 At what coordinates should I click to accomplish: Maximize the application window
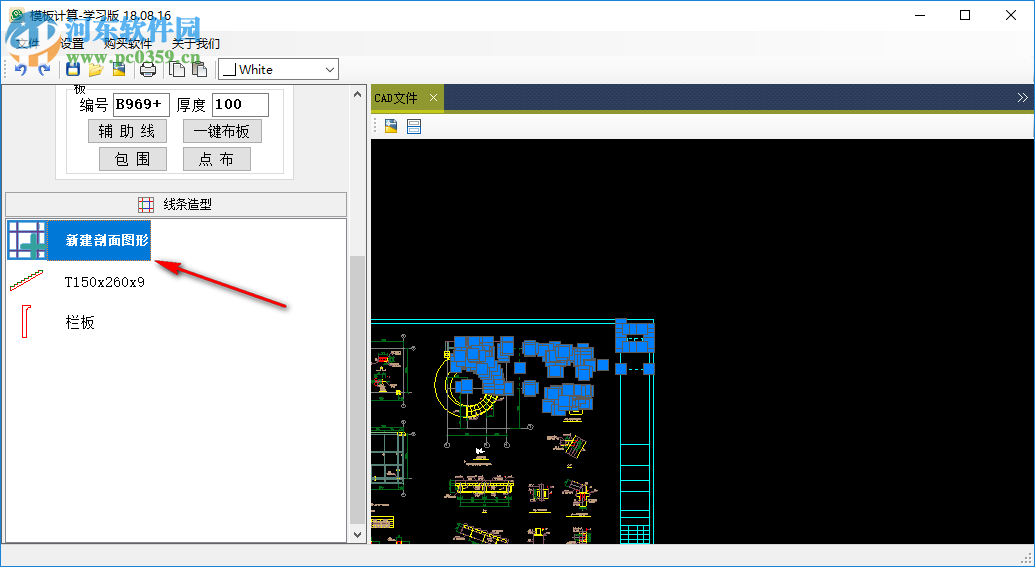click(x=965, y=15)
